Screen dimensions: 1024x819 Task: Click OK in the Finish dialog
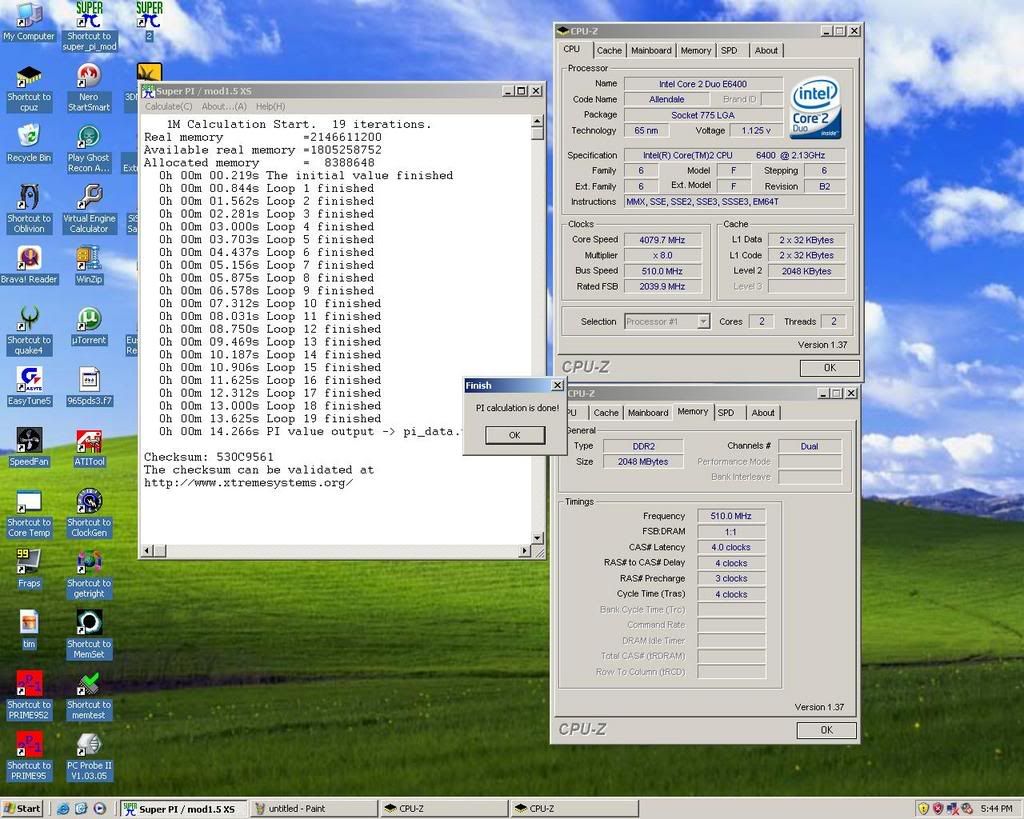coord(514,435)
